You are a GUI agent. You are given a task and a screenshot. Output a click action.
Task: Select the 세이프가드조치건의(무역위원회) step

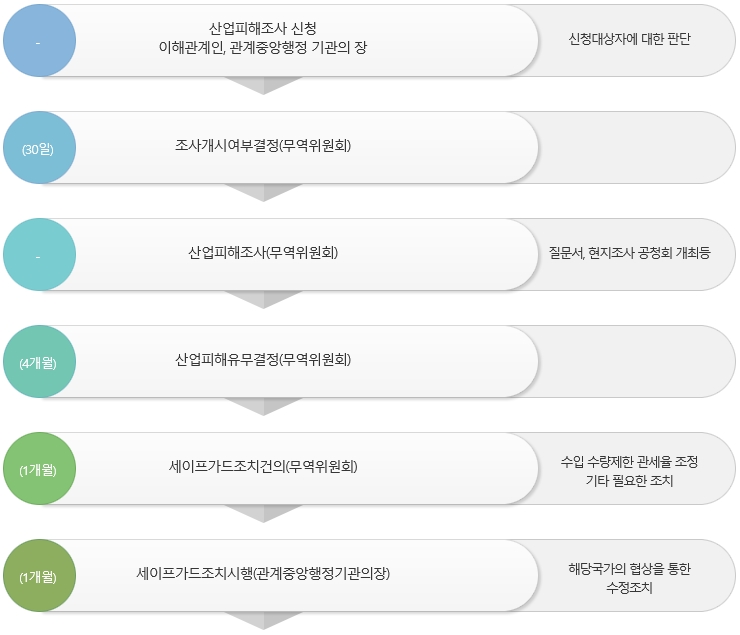263,467
